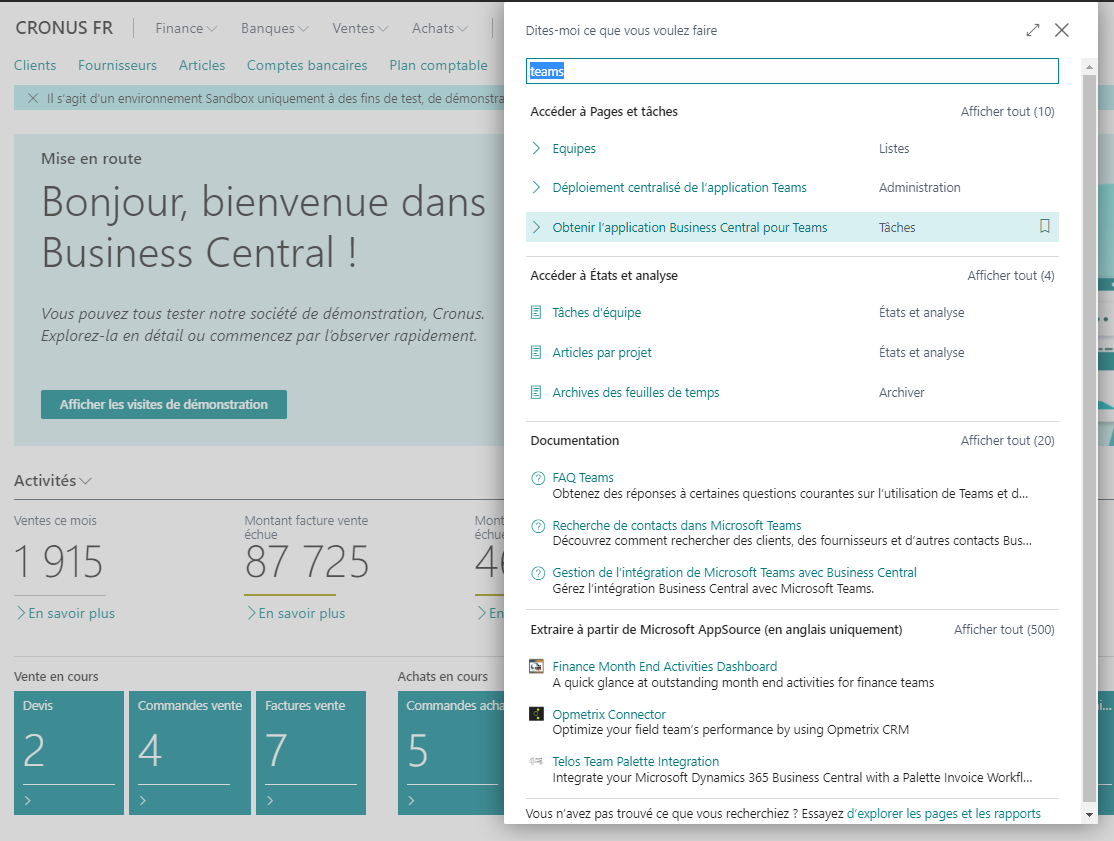This screenshot has width=1114, height=841.
Task: Open Recherche de contacts dans Microsoft Teams
Action: pos(677,525)
